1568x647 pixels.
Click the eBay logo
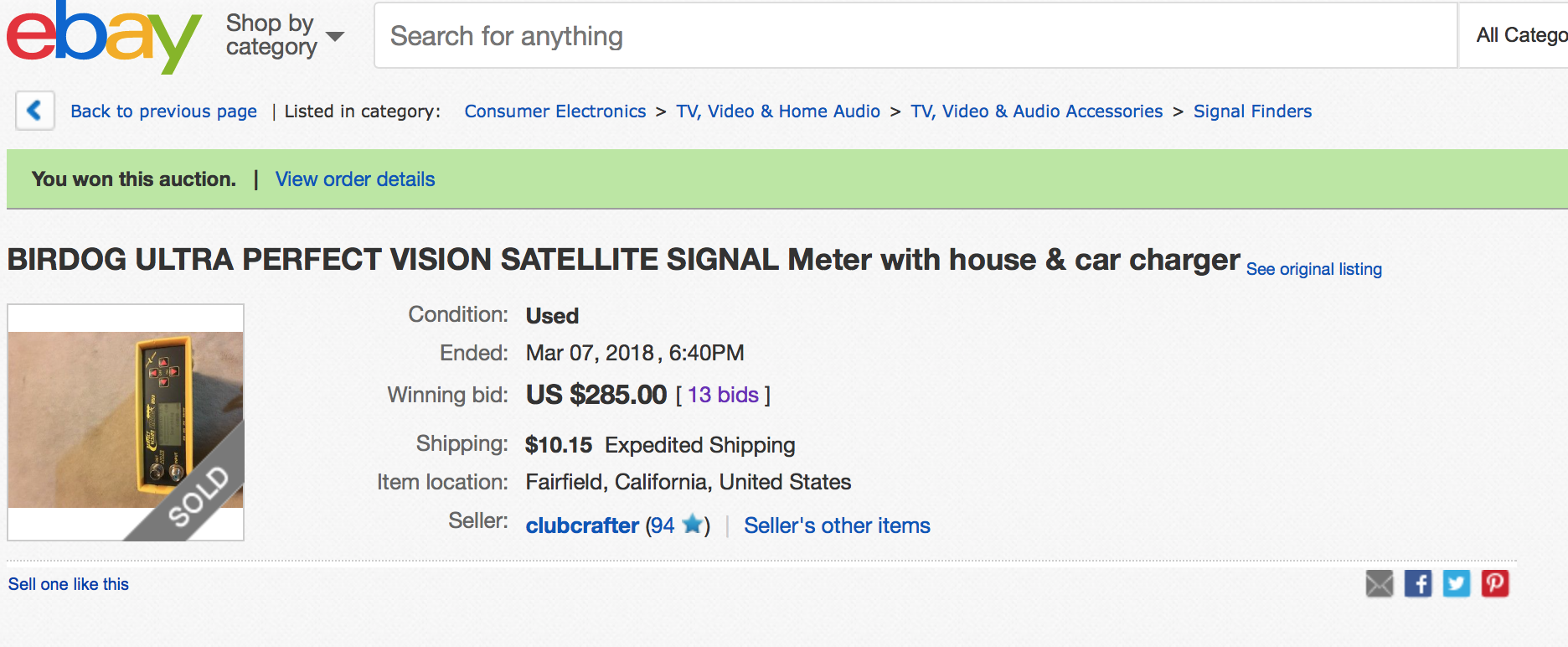[104, 36]
